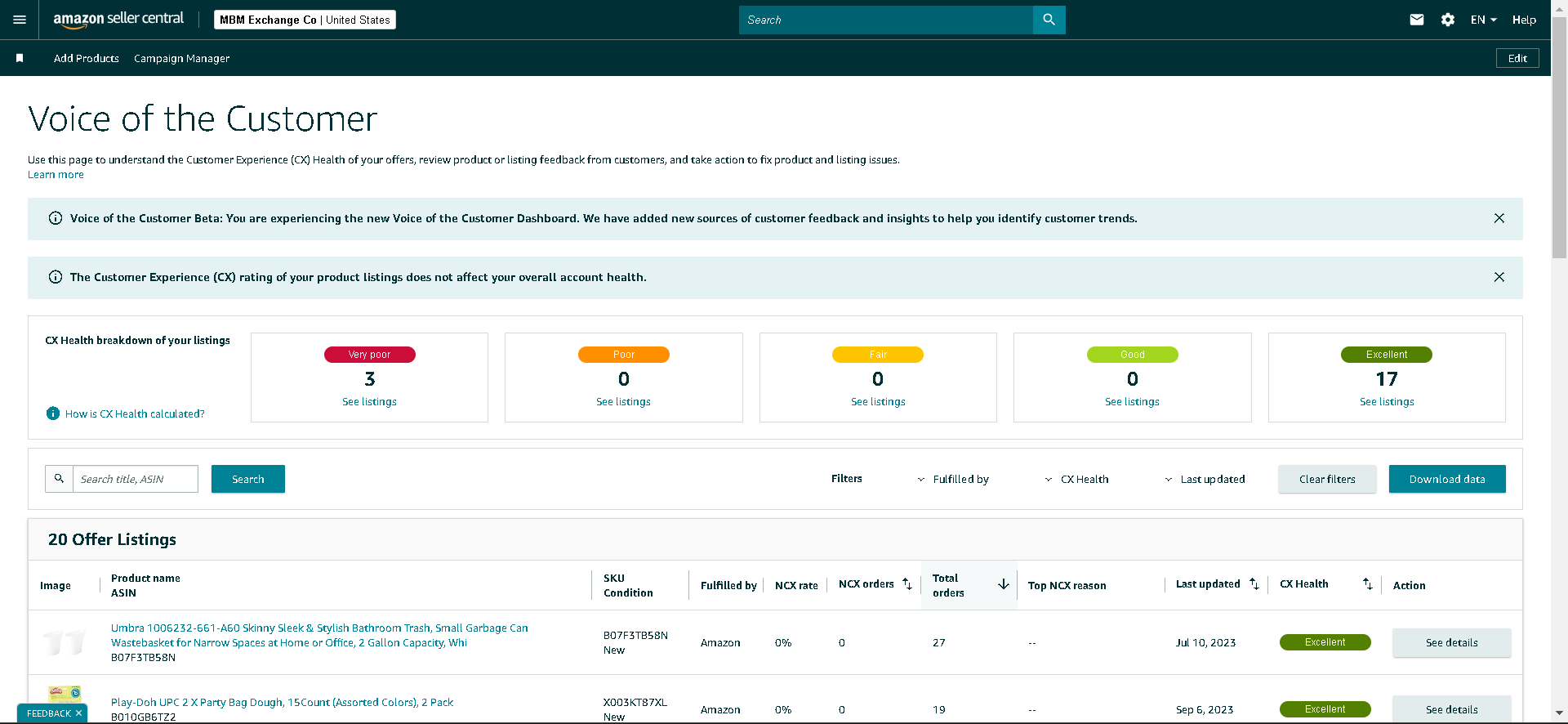Sort by Last updated column arrows

coord(1254,584)
